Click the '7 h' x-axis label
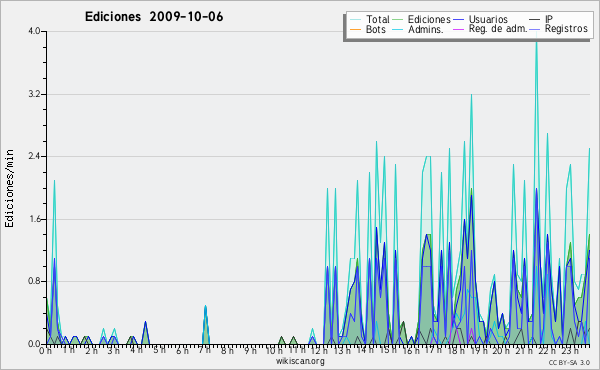Image resolution: width=600 pixels, height=370 pixels. (x=204, y=350)
